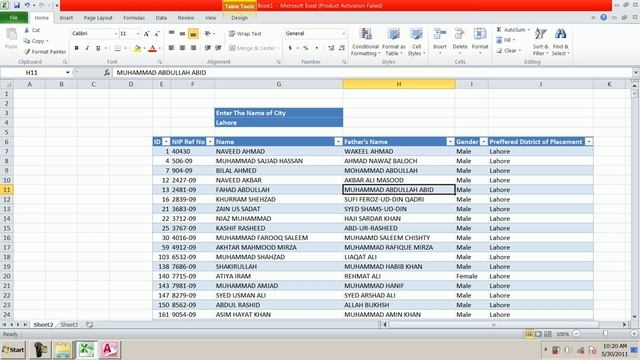The height and width of the screenshot is (360, 640).
Task: Toggle Wrap Text
Action: (245, 34)
